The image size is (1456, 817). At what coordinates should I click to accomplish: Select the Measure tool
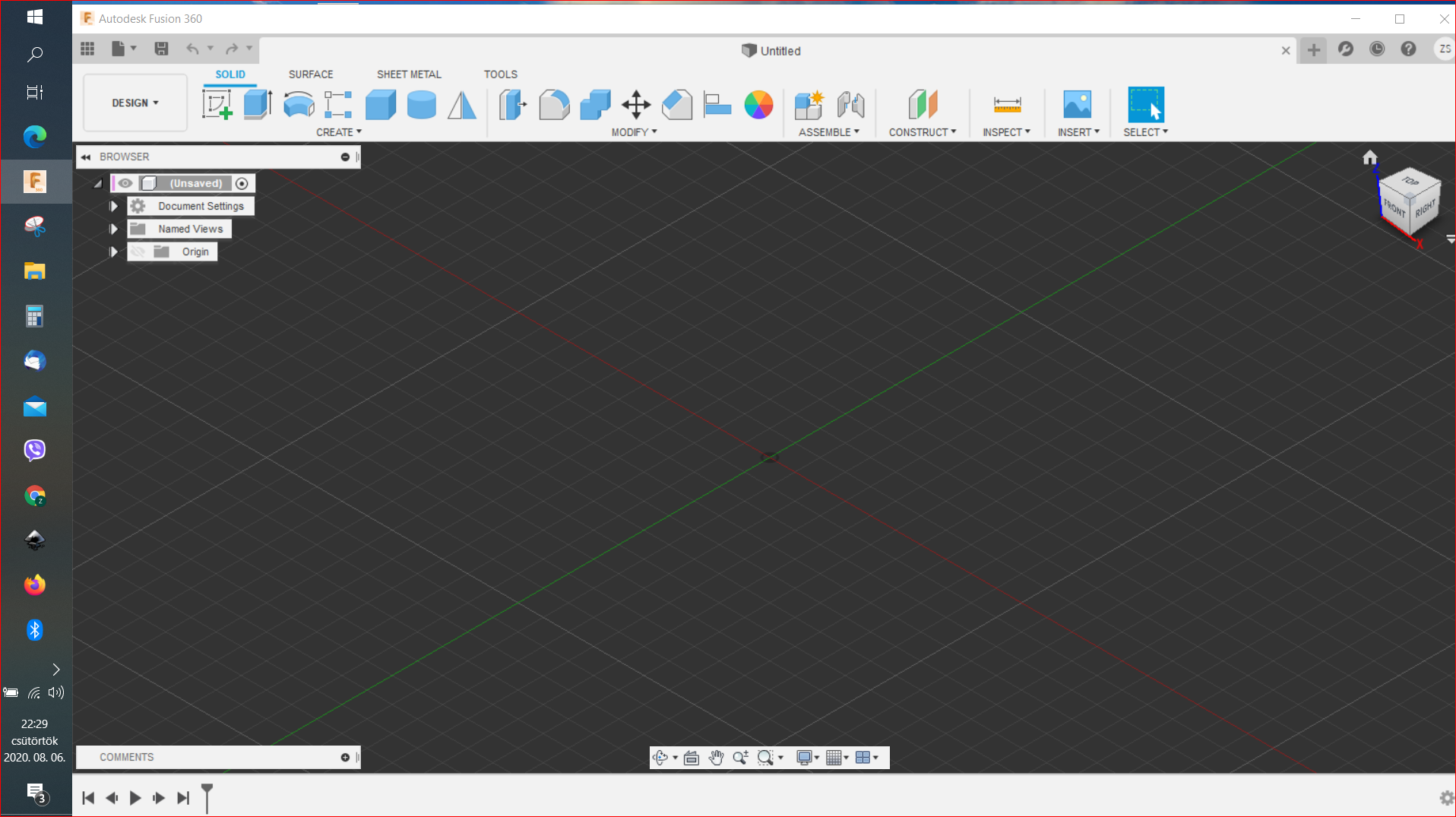tap(1007, 104)
